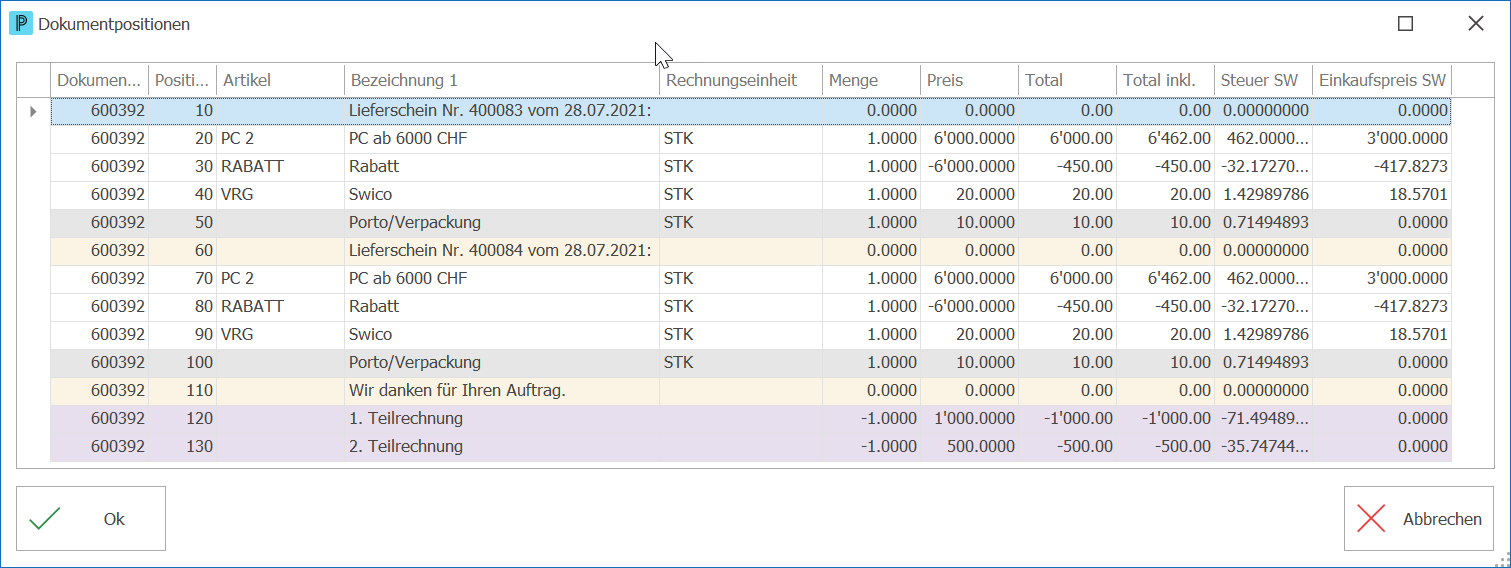Viewport: 1511px width, 568px height.
Task: Click article 'VRG' in position 90
Action: [237, 334]
